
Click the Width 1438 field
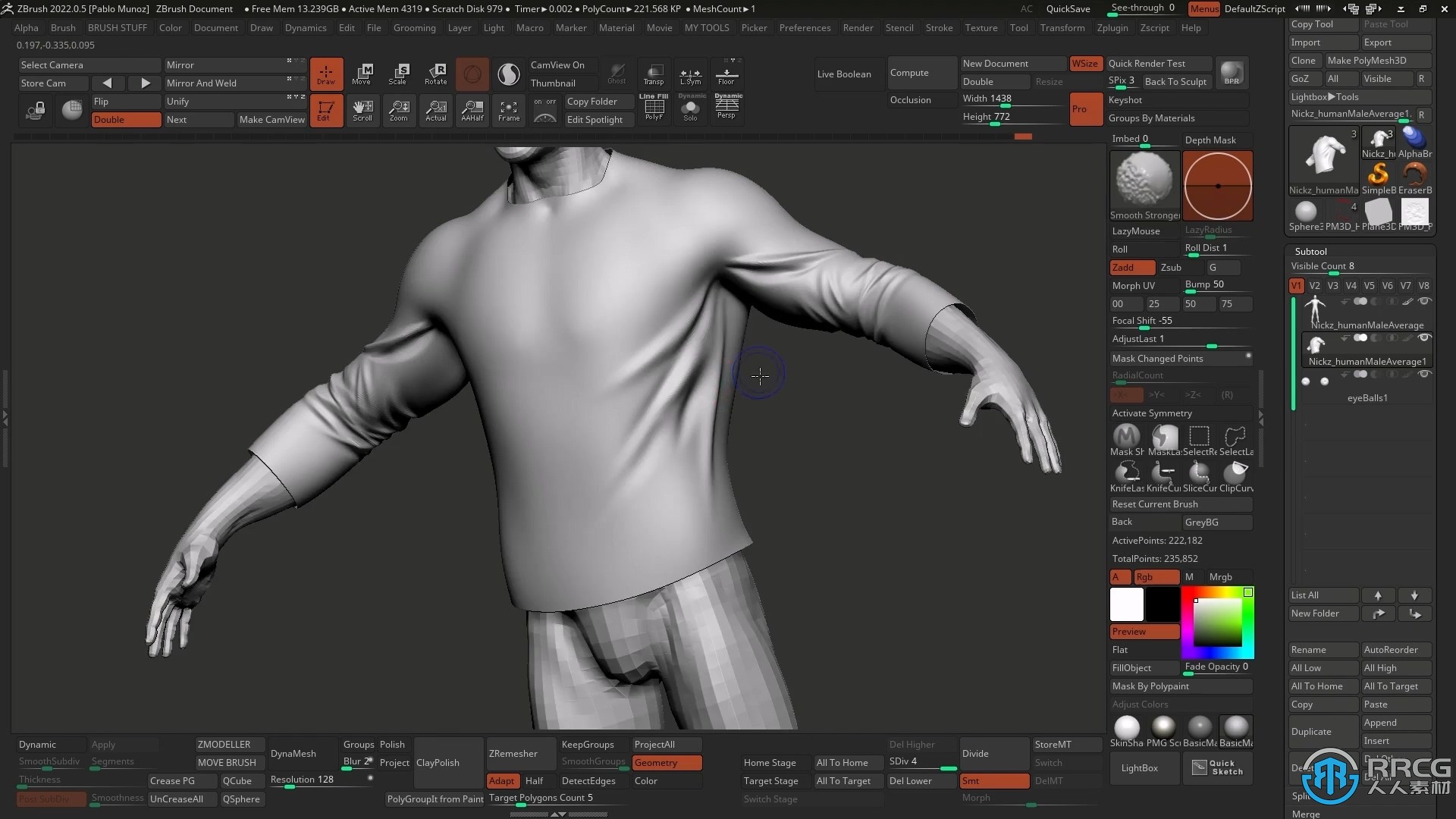click(x=1012, y=99)
